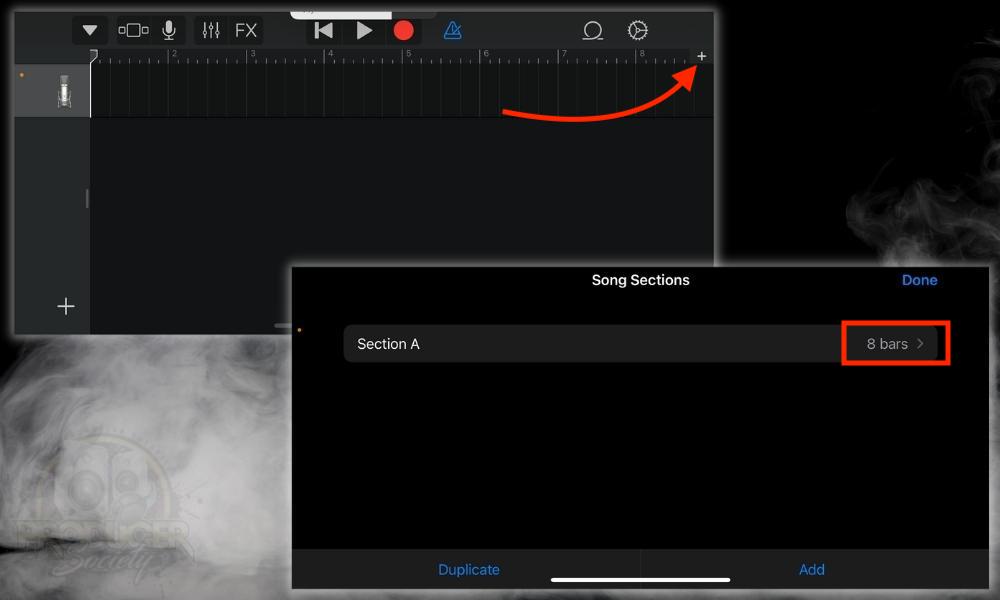Open the microphone instrument view

[x=169, y=30]
